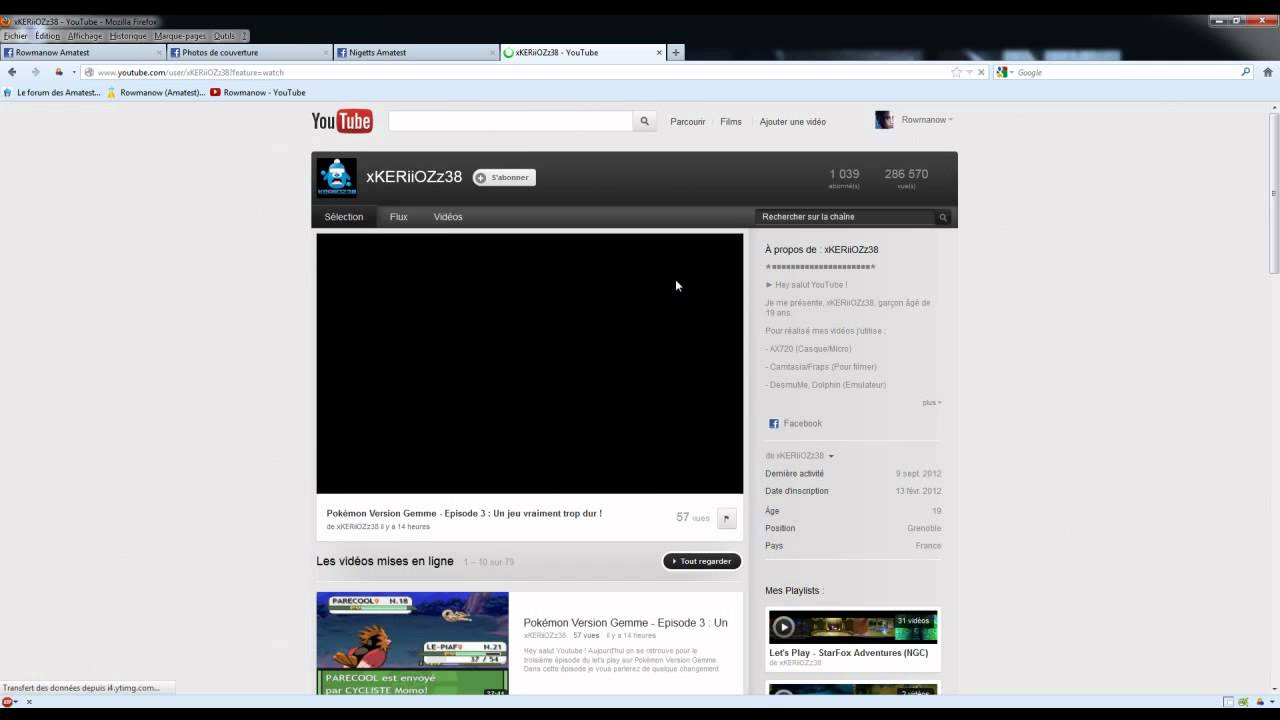Open the Marque-pages menu

pyautogui.click(x=180, y=36)
